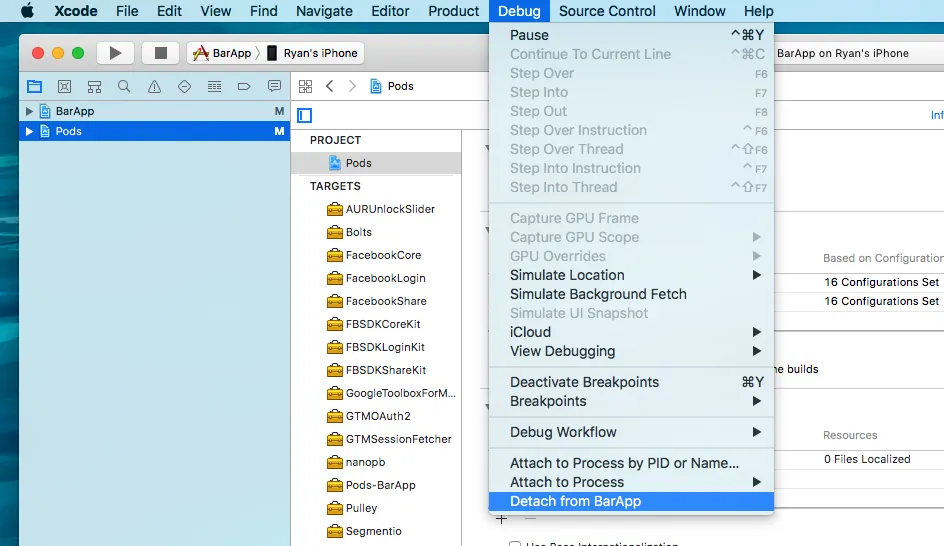Open iCloud submenu
Viewport: 944px width, 546px height.
click(x=631, y=332)
